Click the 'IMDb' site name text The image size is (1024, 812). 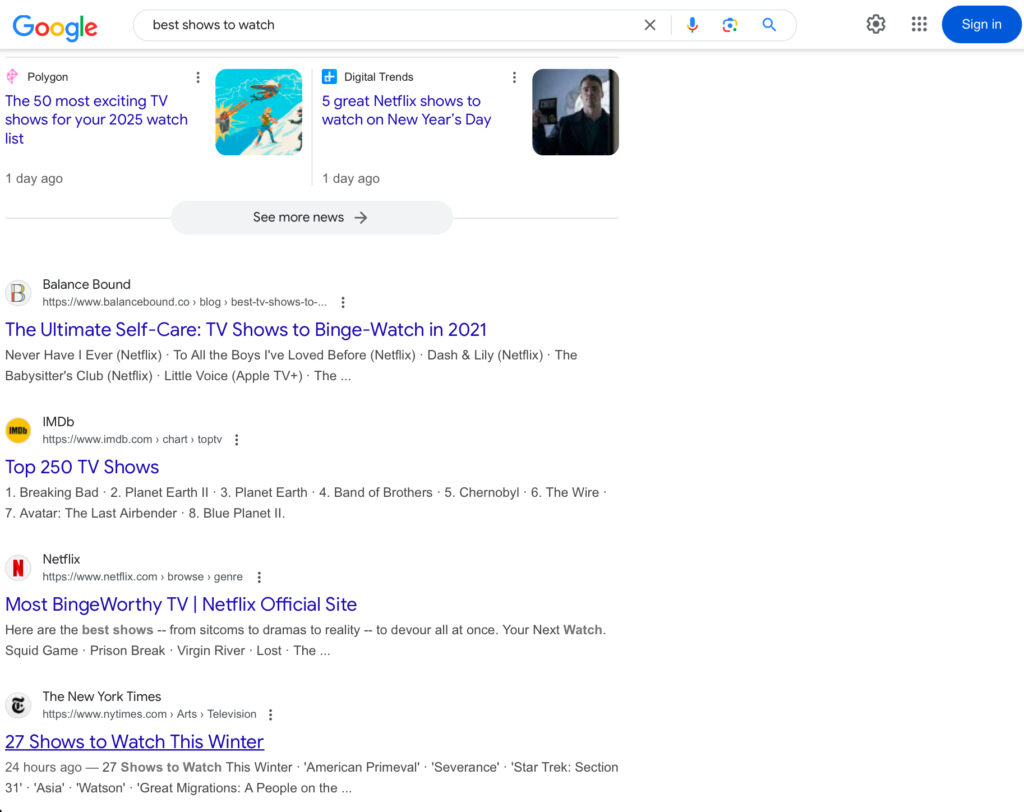coord(58,422)
